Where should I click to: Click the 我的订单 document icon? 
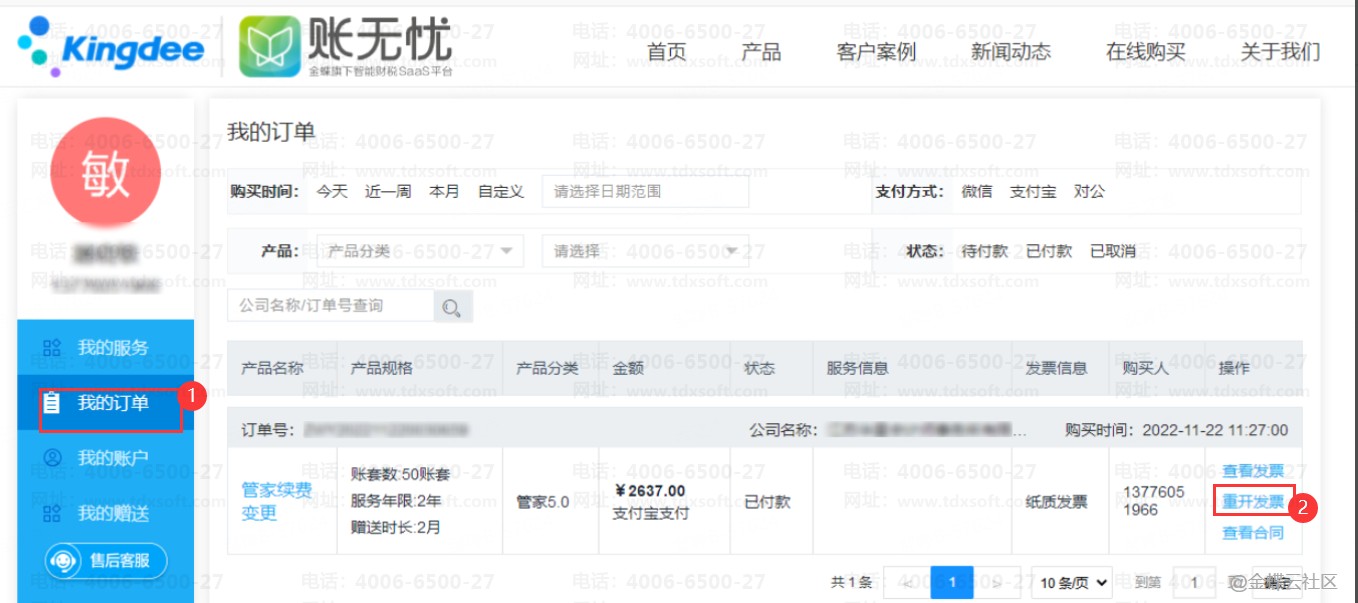(52, 403)
